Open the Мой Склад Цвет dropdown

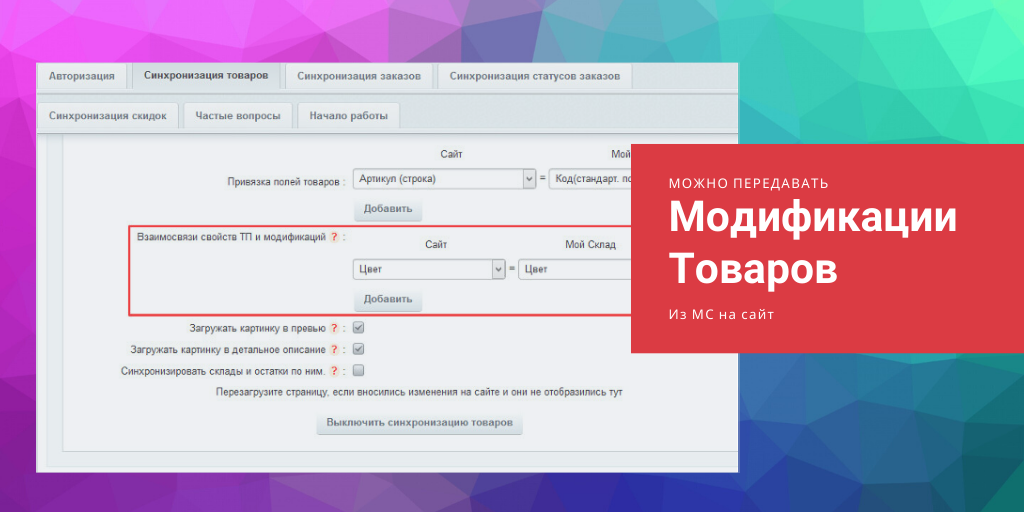click(574, 269)
